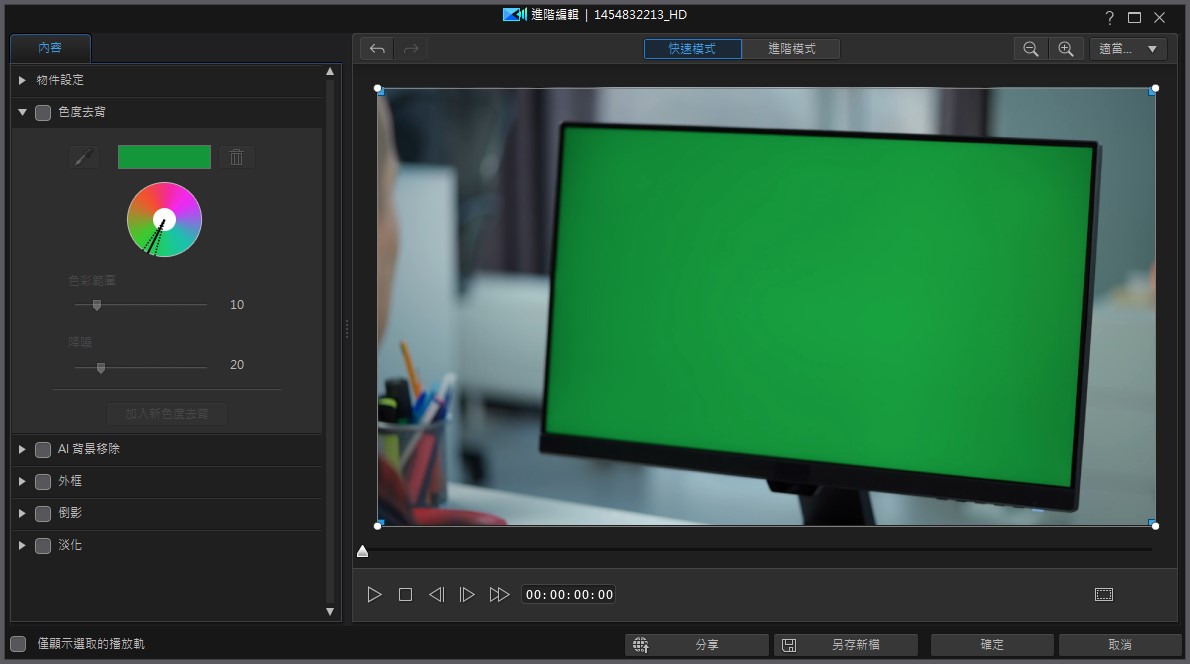Expand the 物件設定 section
Image resolution: width=1190 pixels, height=664 pixels.
pyautogui.click(x=22, y=80)
